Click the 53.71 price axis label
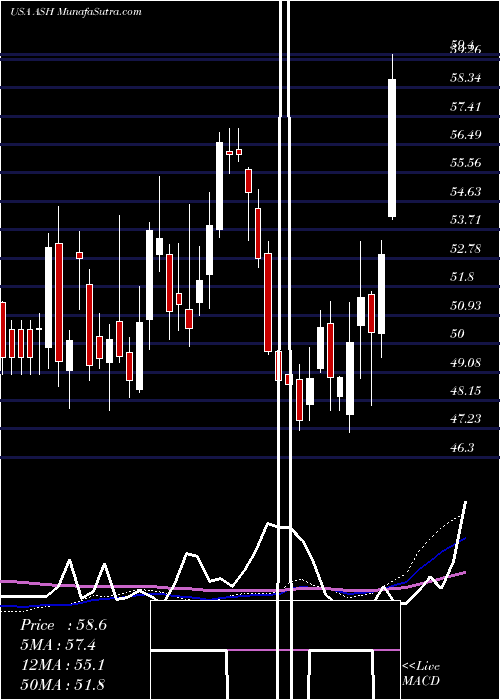The width and height of the screenshot is (500, 700). [x=466, y=220]
